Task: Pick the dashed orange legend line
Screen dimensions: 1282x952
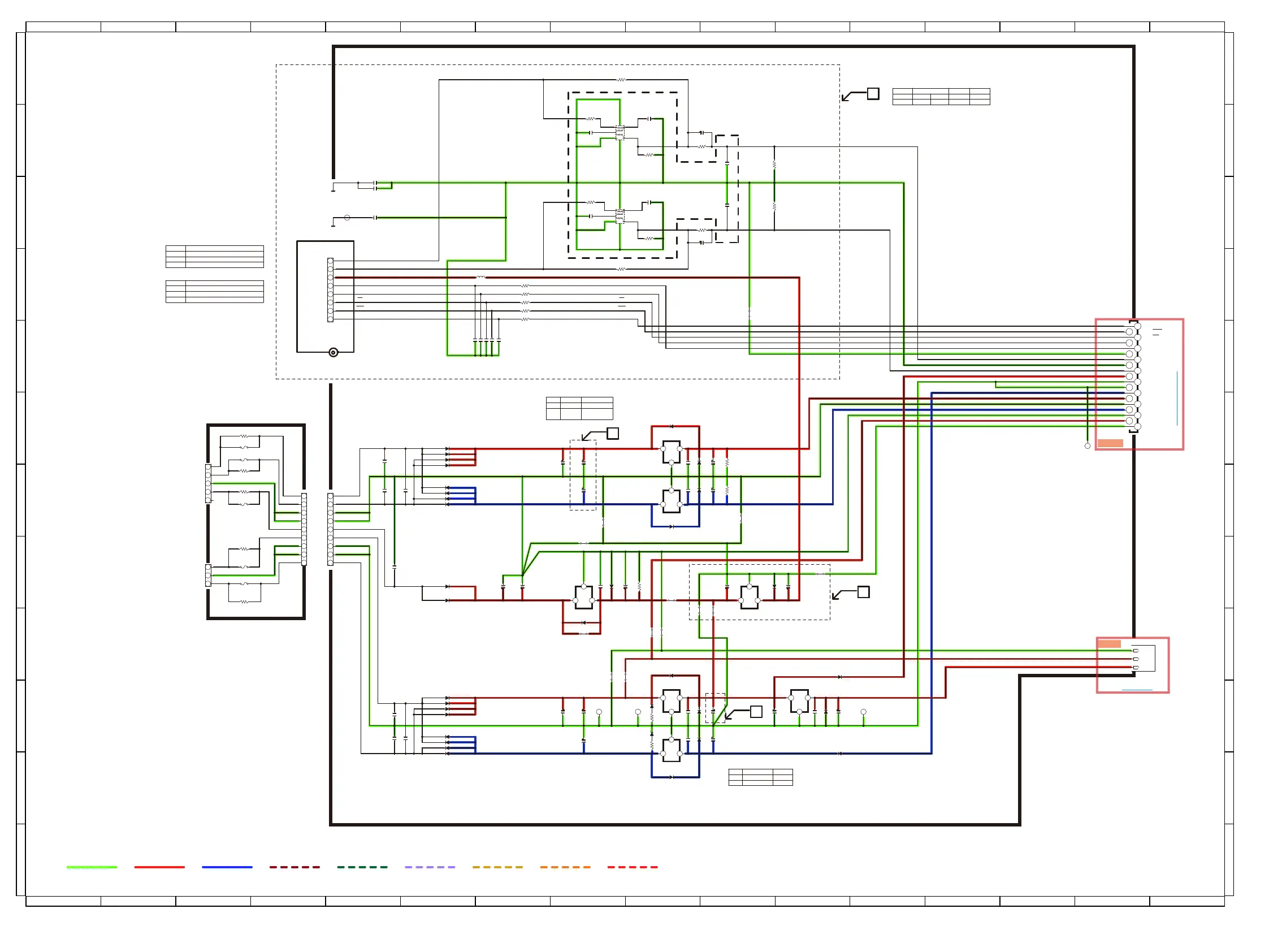Action: tap(565, 867)
